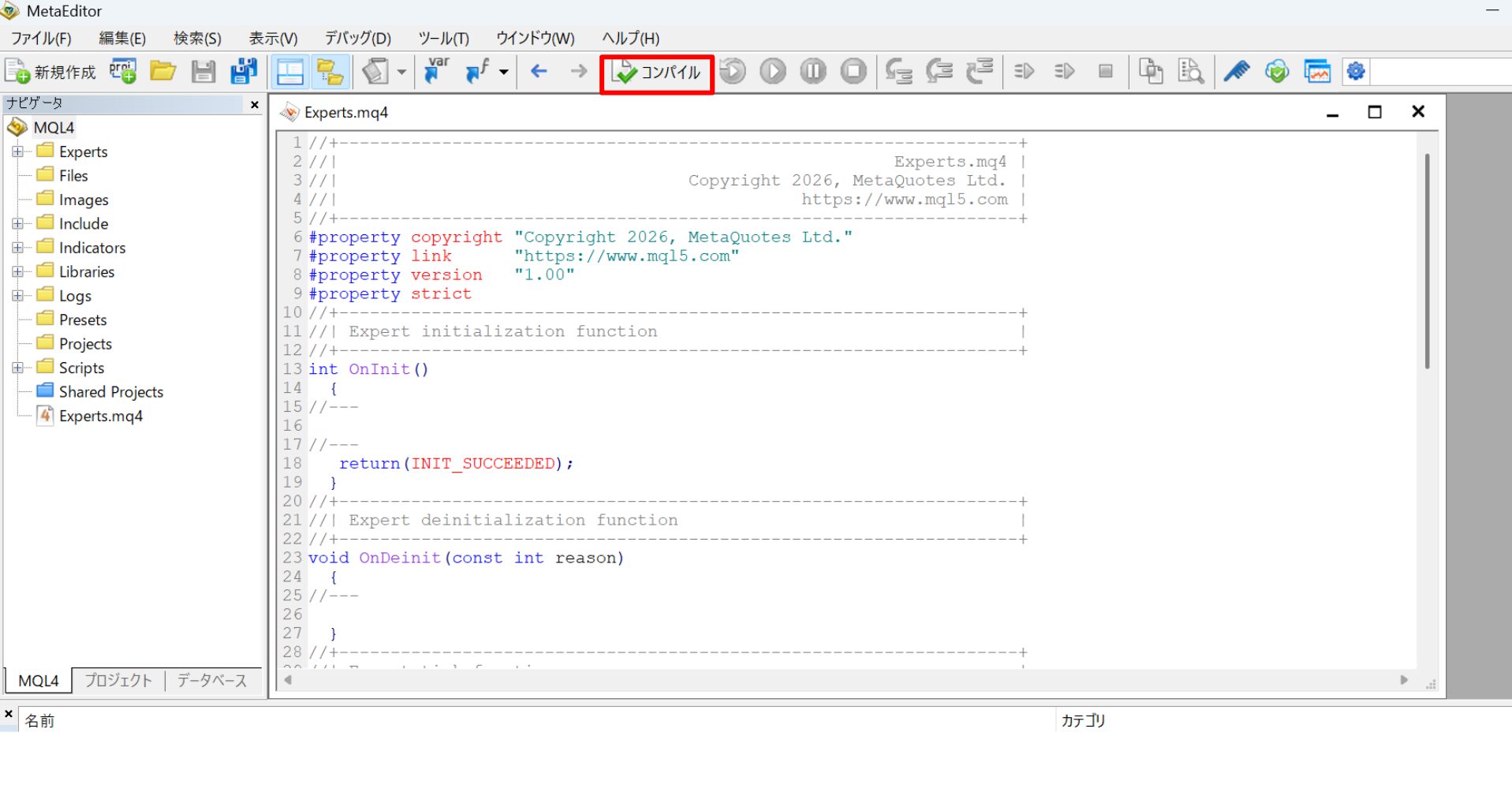Click the Save All multiple-disks icon
This screenshot has height=811, width=1512.
[x=244, y=72]
